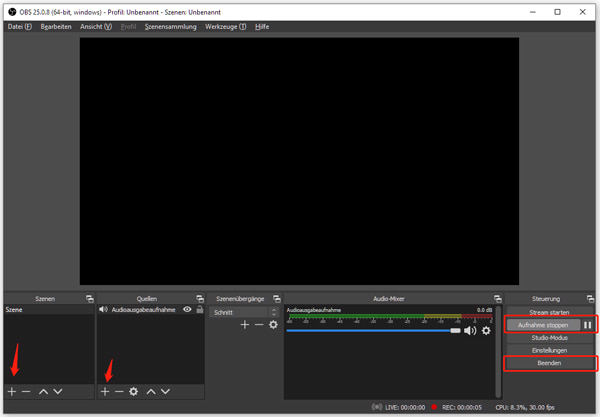Pop out the Szenenübergänge dock panel

(277, 299)
